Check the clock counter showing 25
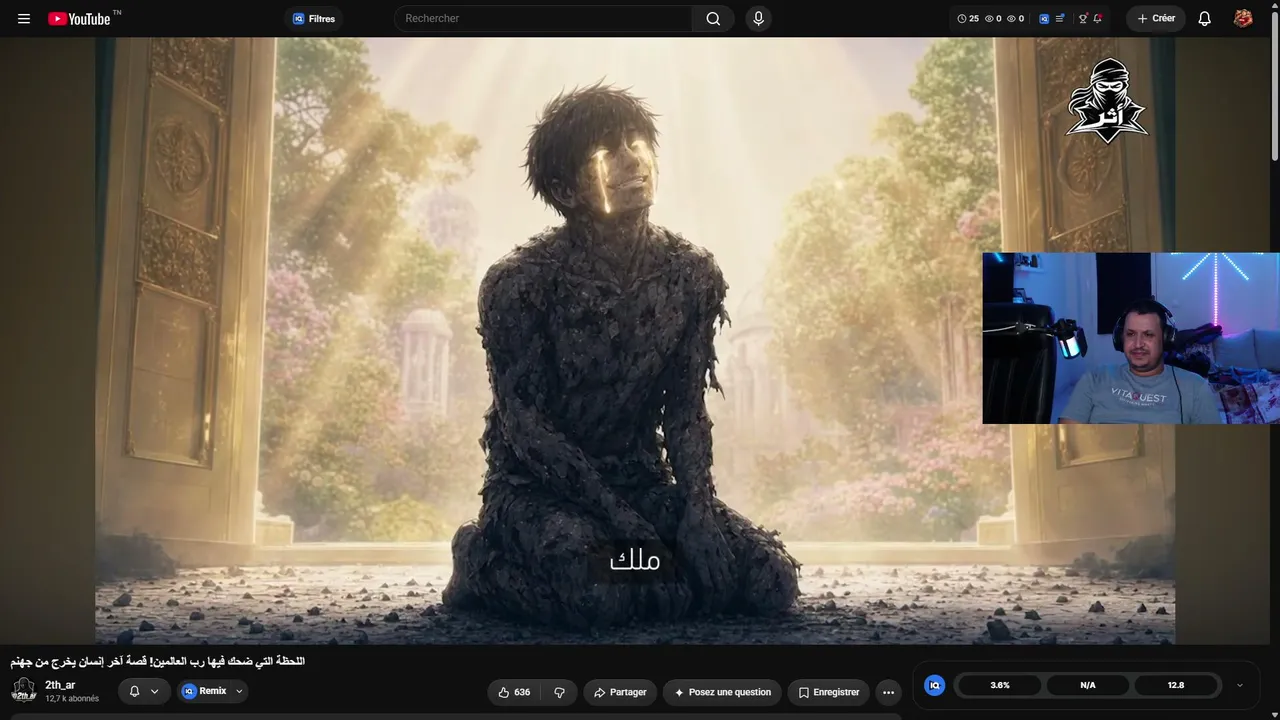 point(968,18)
